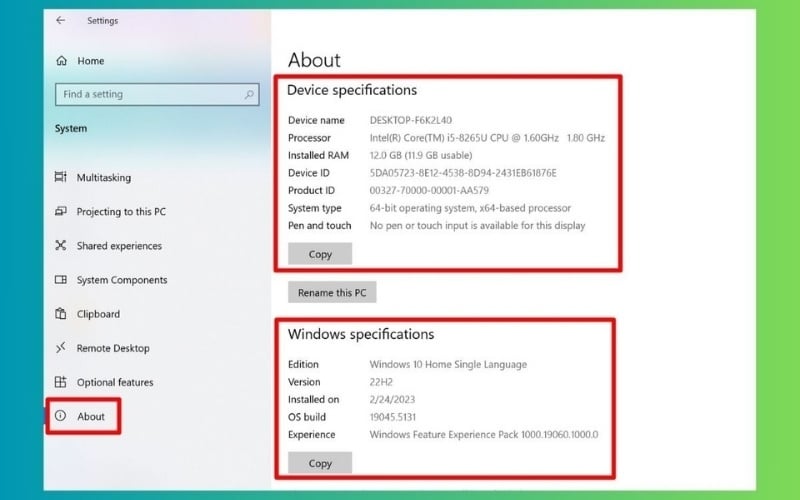
Task: Select Windows 10 Home Single Language
Action: click(x=448, y=364)
